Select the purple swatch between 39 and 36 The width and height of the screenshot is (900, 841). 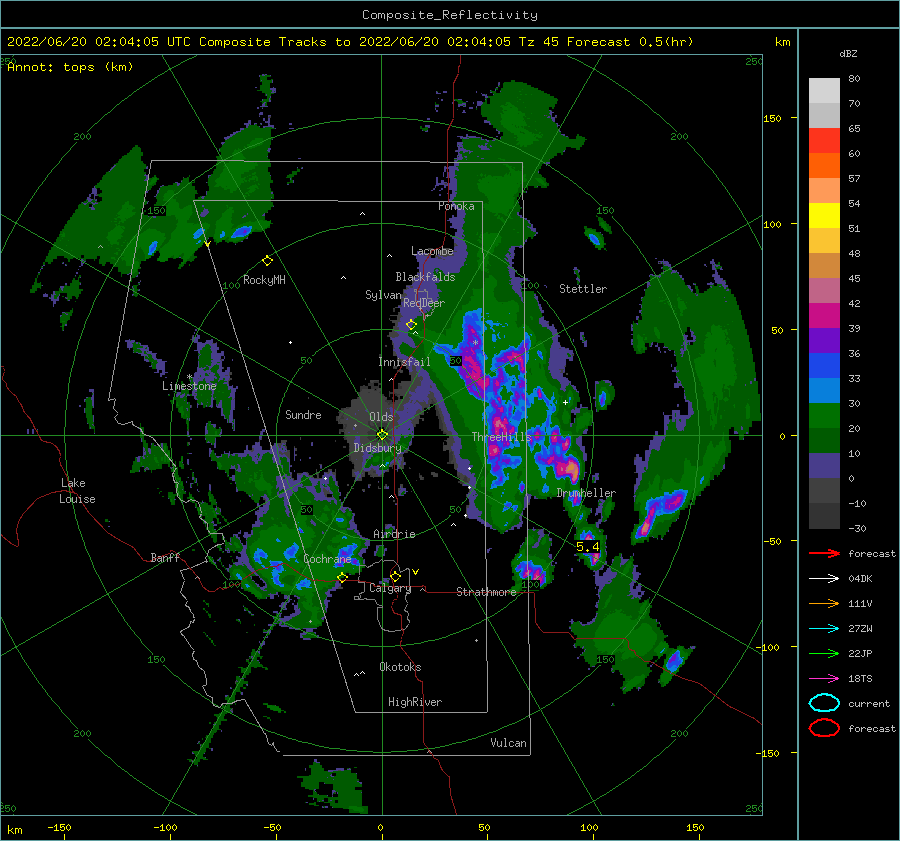point(824,341)
